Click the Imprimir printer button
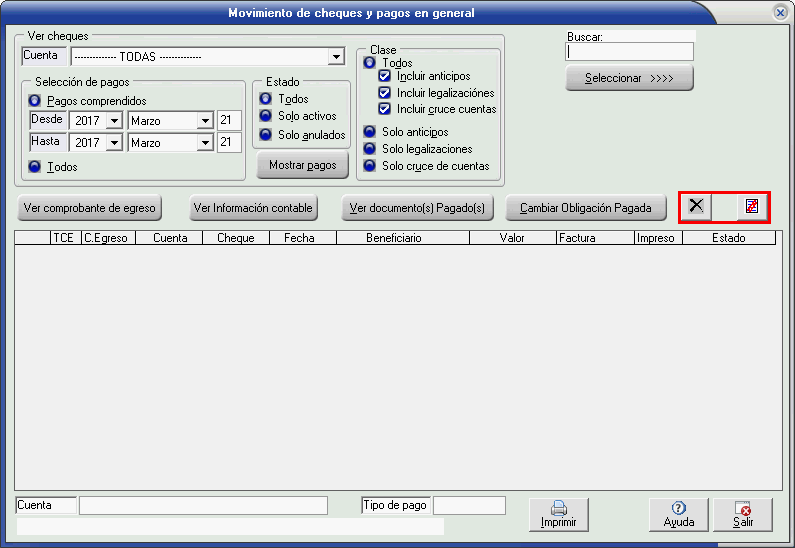Image resolution: width=795 pixels, height=548 pixels. tap(558, 514)
